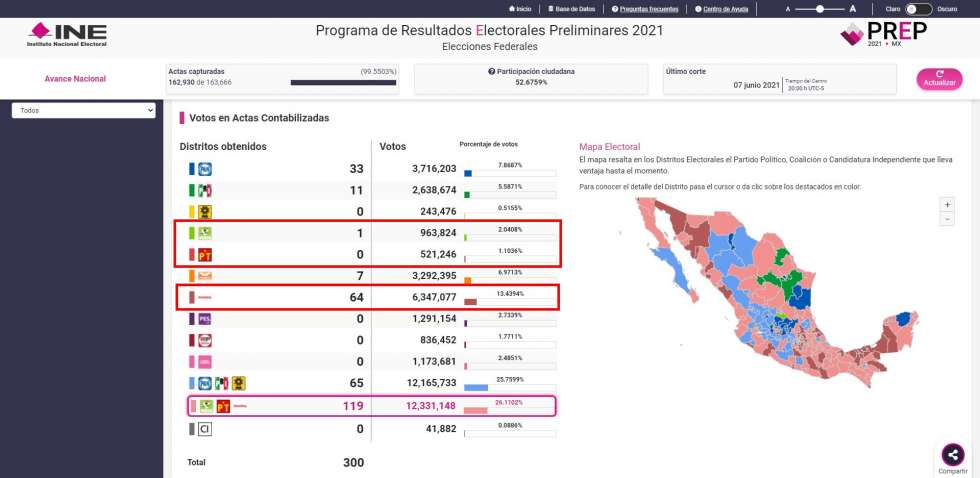Click the 13.4394% vote percentage bar
Image resolution: width=980 pixels, height=478 pixels.
point(509,302)
